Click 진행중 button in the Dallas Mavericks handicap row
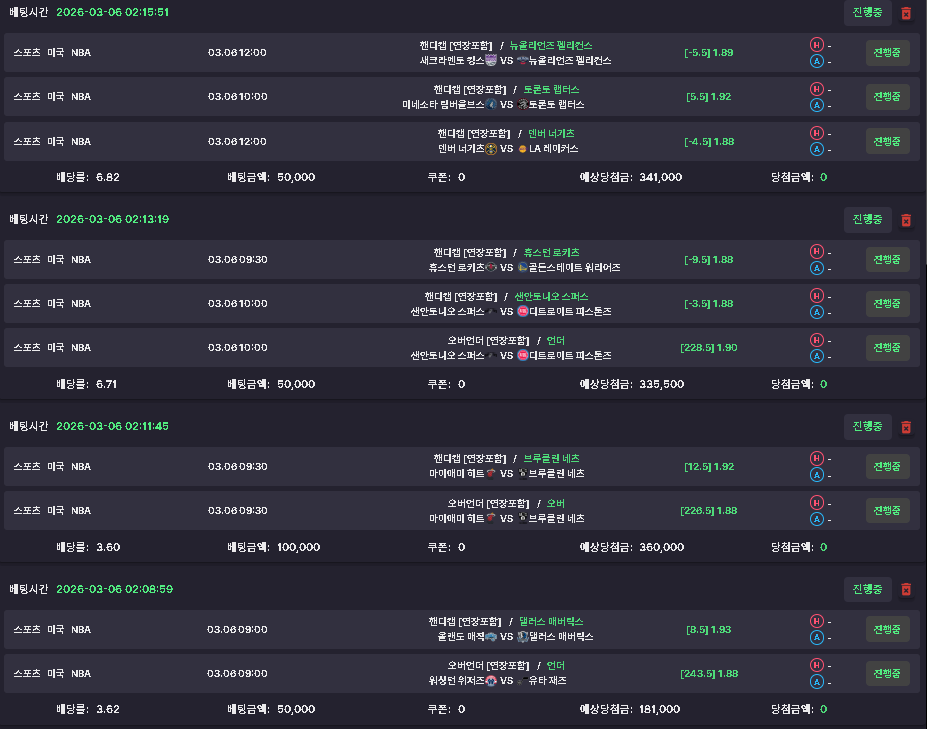This screenshot has width=927, height=729. [887, 630]
